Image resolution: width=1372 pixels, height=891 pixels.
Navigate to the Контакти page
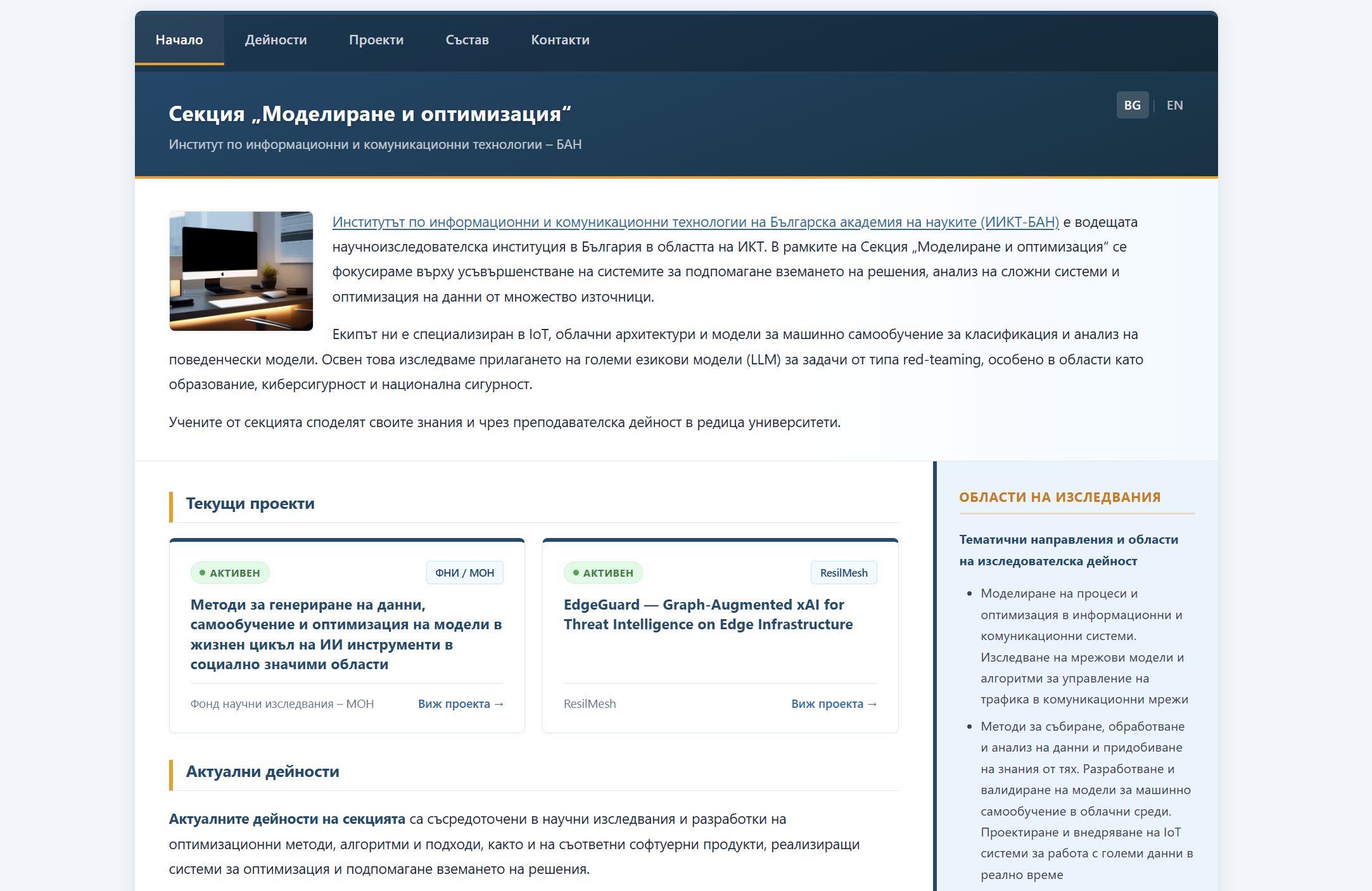[x=560, y=40]
